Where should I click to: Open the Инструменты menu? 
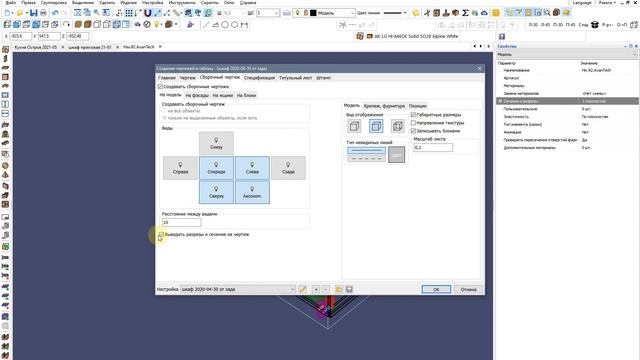pos(182,3)
